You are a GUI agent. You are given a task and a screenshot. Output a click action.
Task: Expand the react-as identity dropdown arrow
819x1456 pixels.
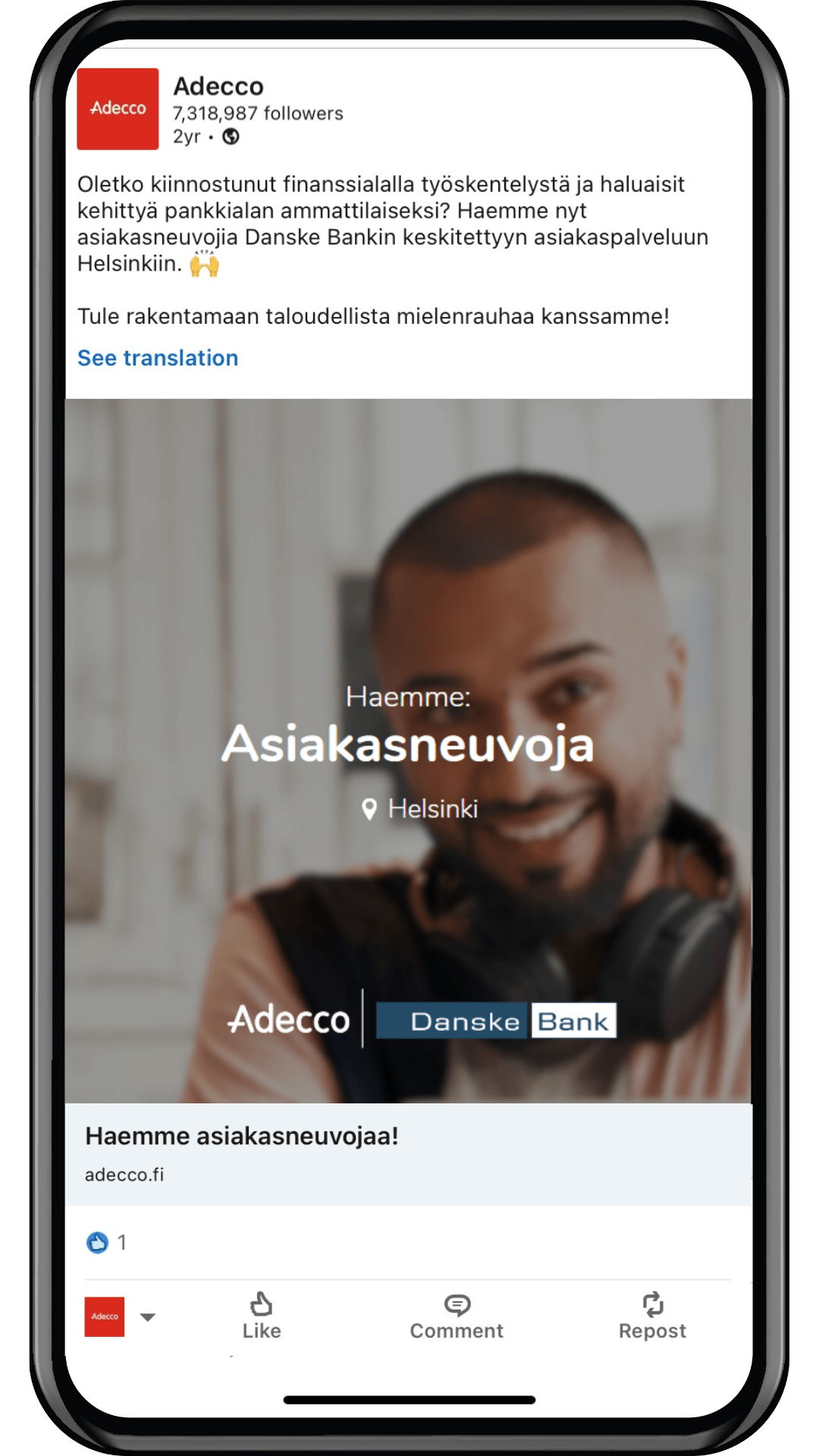pos(148,1317)
